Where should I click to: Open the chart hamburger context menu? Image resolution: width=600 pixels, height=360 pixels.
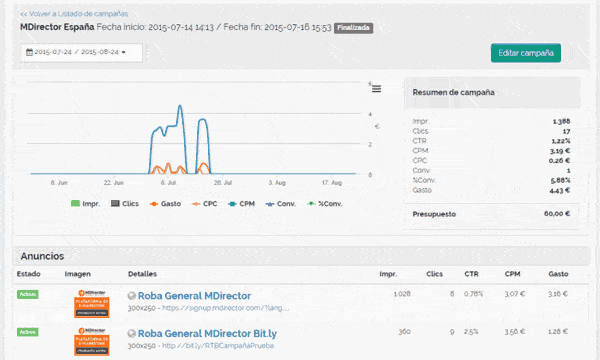tap(377, 89)
